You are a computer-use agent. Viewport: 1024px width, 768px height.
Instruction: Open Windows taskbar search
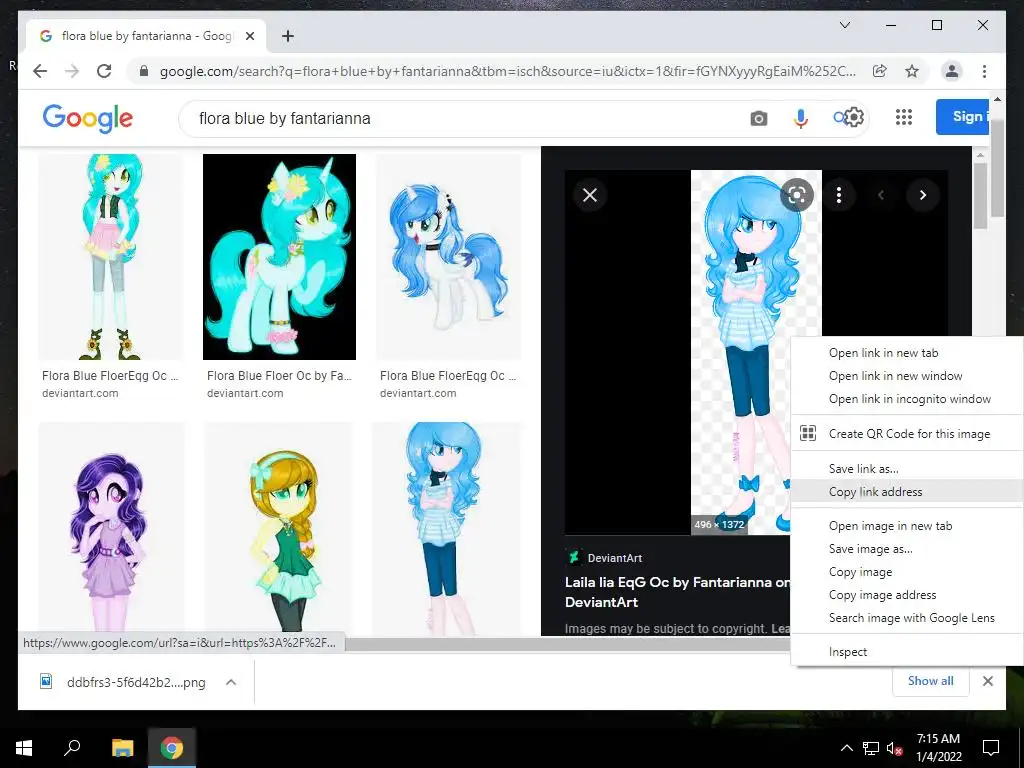[72, 747]
